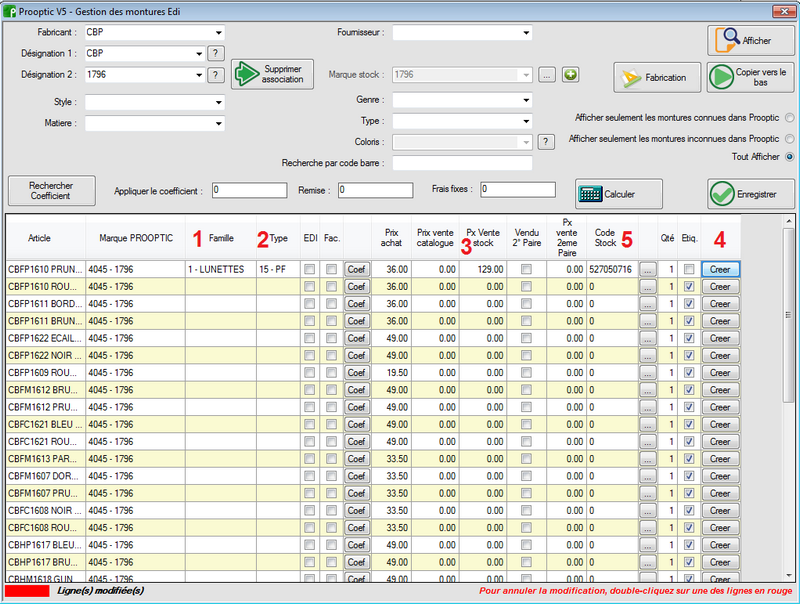
Task: Click Creer for the CBFM1613 PAR row
Action: click(x=720, y=459)
